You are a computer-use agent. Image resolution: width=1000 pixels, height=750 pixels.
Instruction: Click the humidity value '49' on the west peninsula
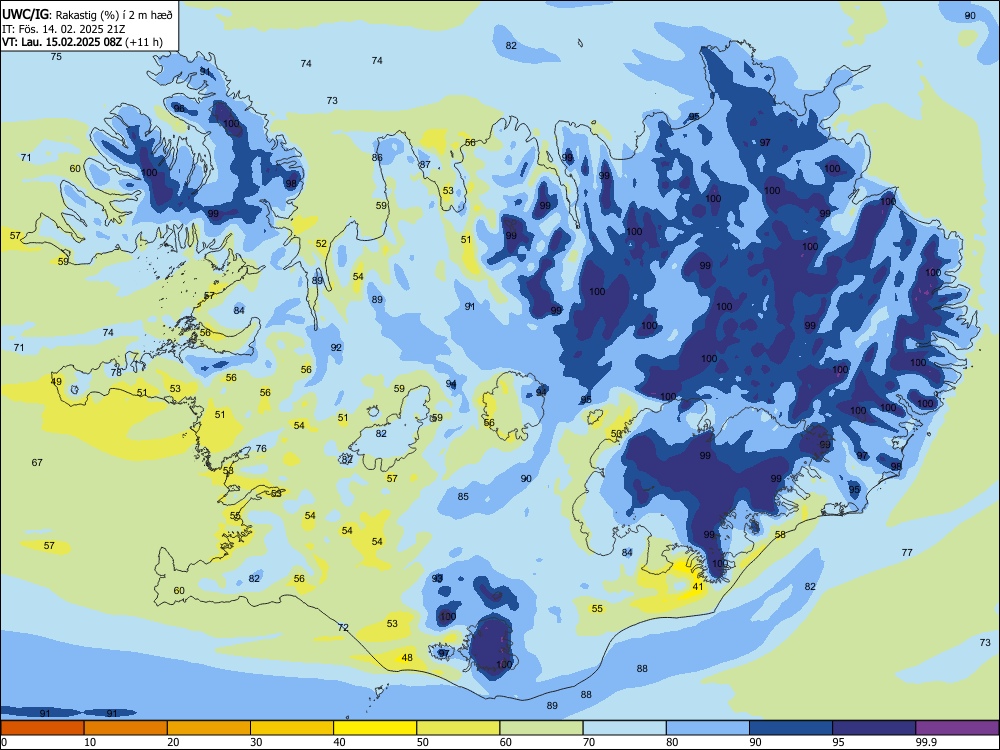click(x=56, y=382)
